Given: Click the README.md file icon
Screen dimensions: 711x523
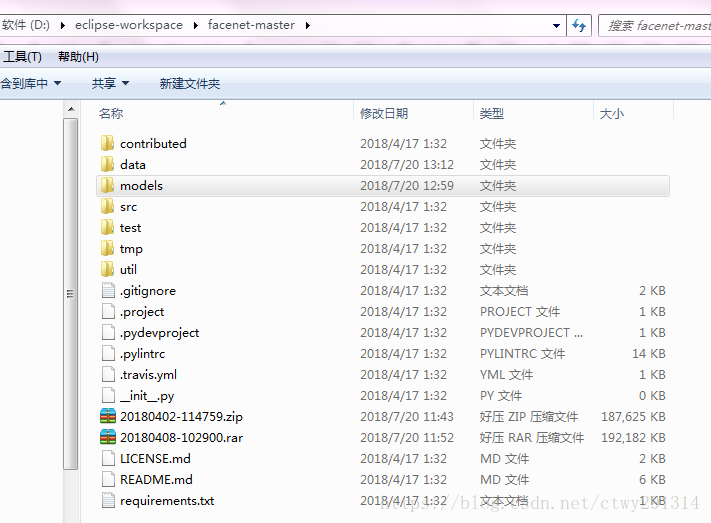Looking at the screenshot, I should (108, 479).
